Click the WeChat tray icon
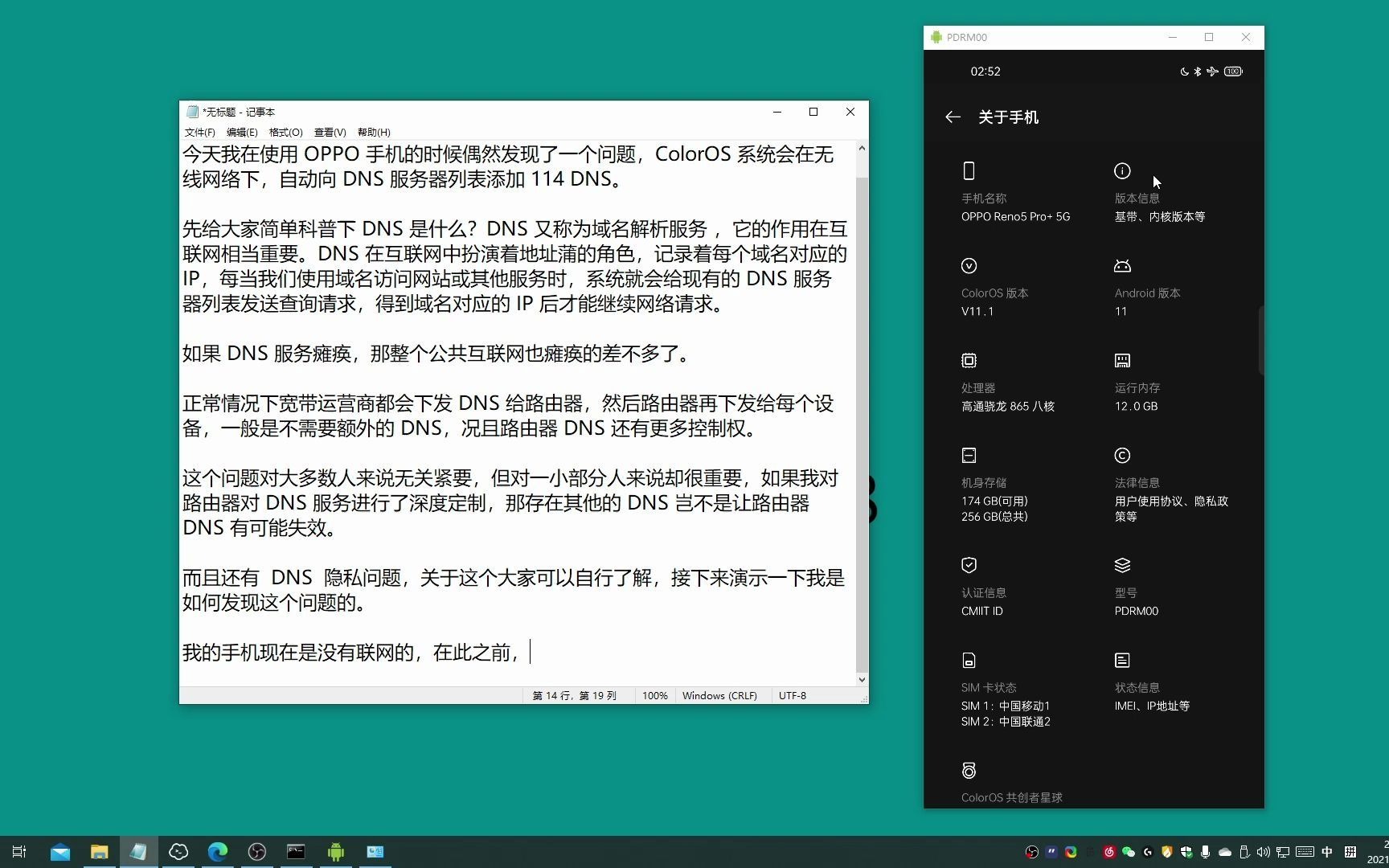Viewport: 1389px width, 868px height. [1129, 852]
